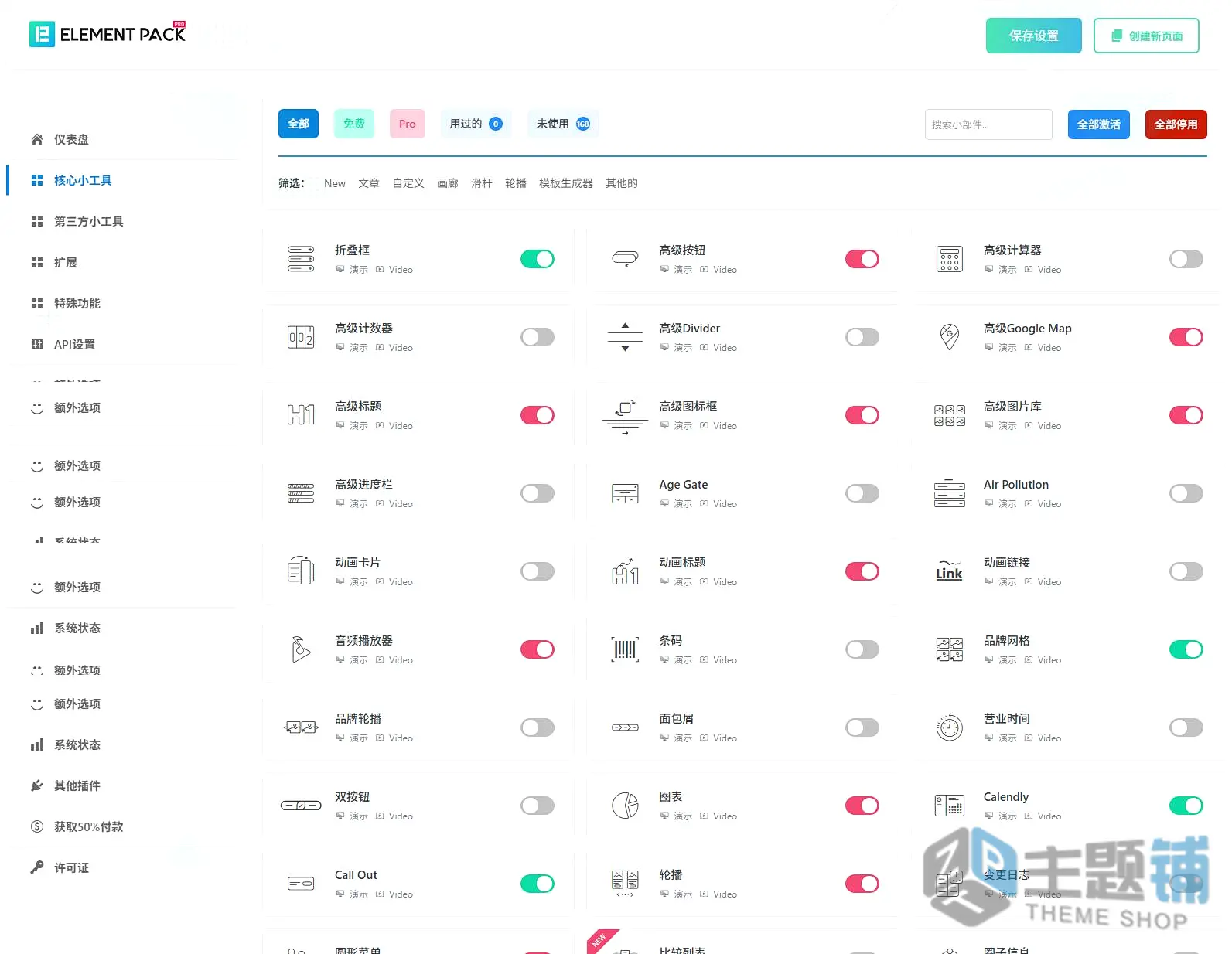Click the 轮播 carousel widget icon
This screenshot has width=1232, height=954.
point(625,884)
